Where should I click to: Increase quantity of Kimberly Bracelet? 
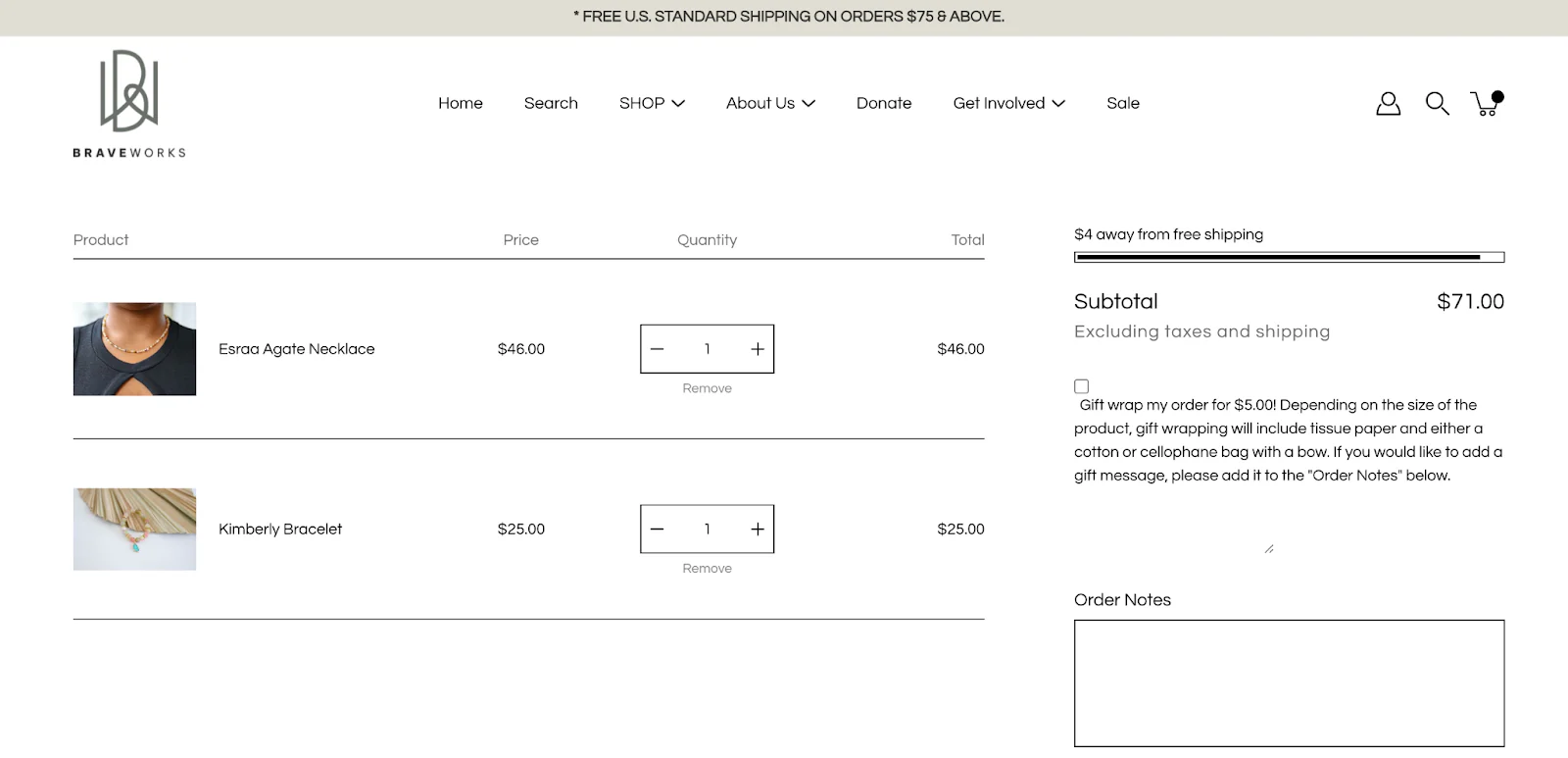pyautogui.click(x=757, y=529)
